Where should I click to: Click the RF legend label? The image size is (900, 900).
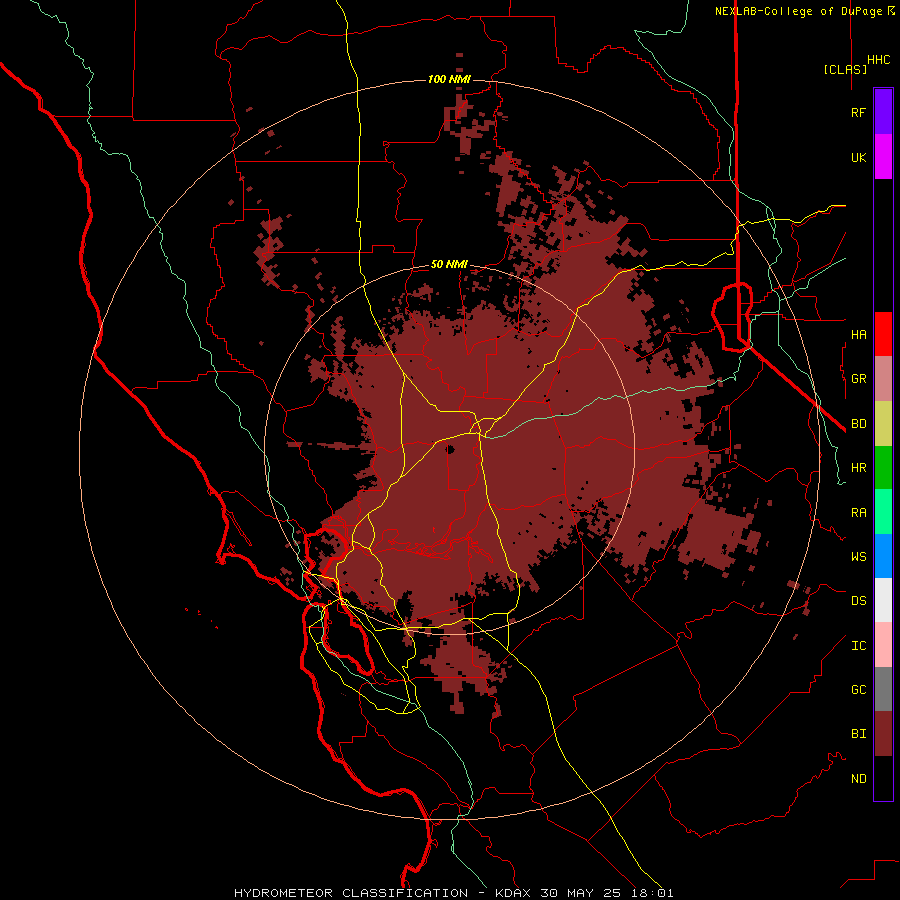tap(858, 112)
